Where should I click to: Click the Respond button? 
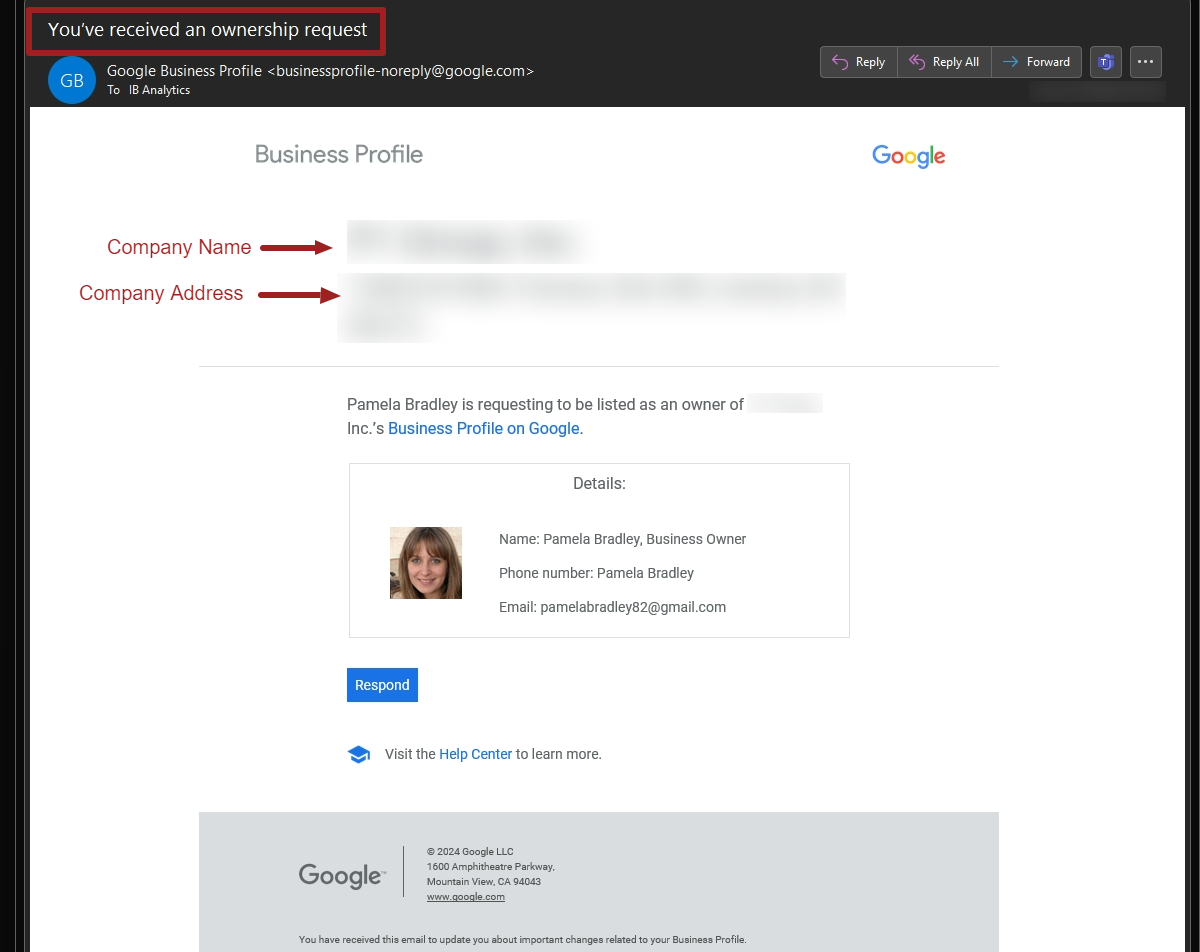tap(382, 685)
